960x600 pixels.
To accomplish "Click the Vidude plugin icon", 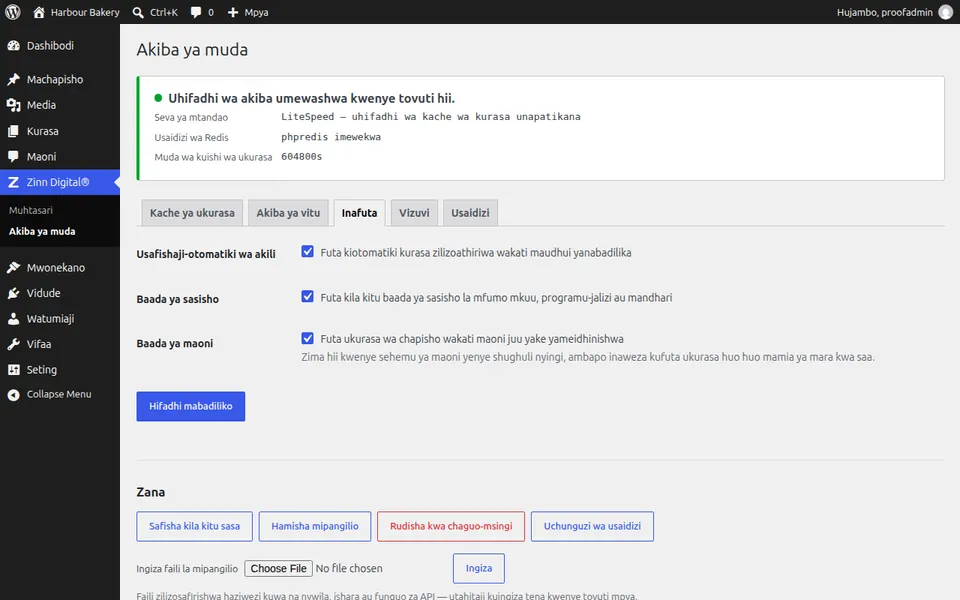I will 13,293.
